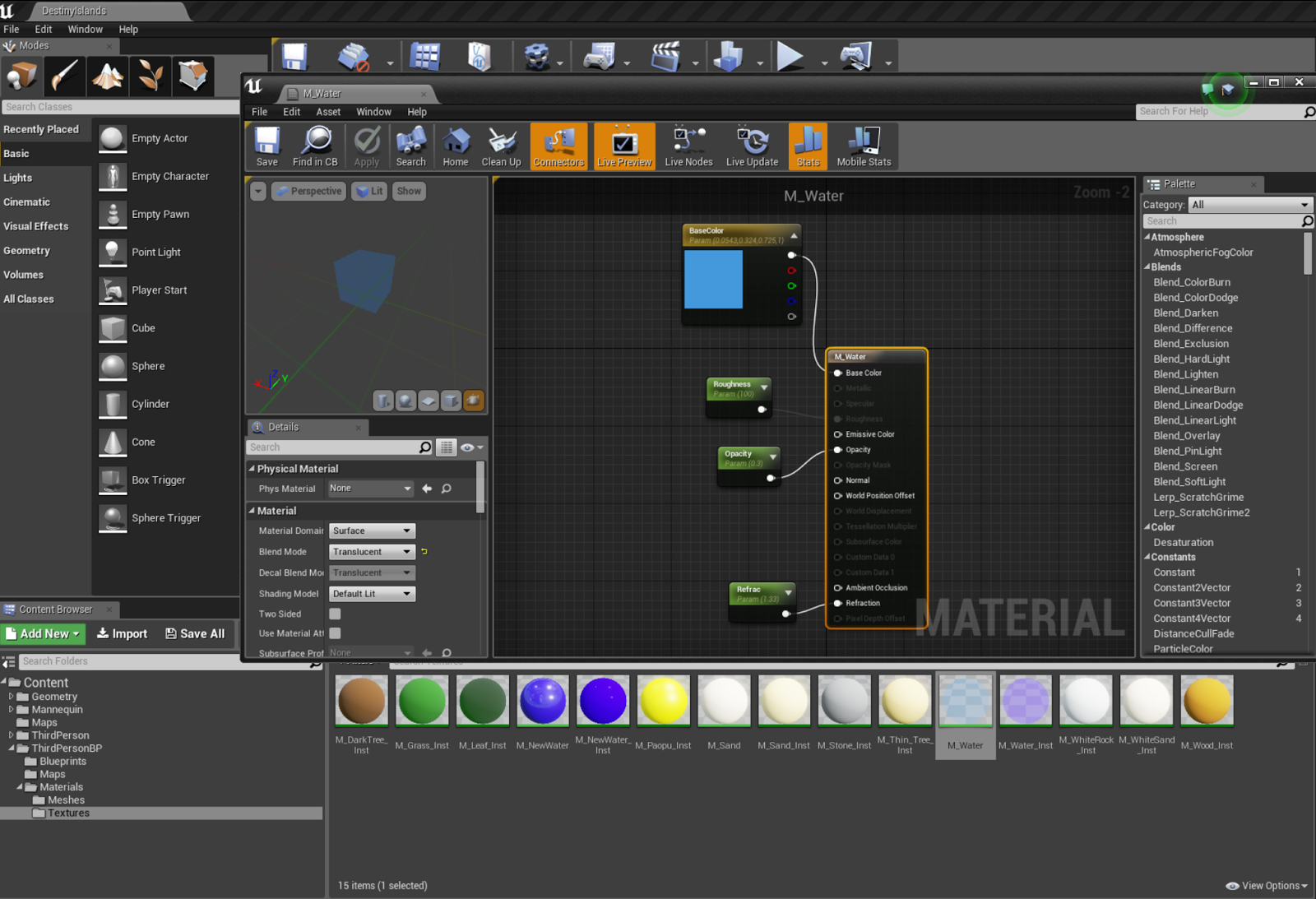Switch to the M_Water editor tab
The image size is (1316, 899).
[x=321, y=93]
